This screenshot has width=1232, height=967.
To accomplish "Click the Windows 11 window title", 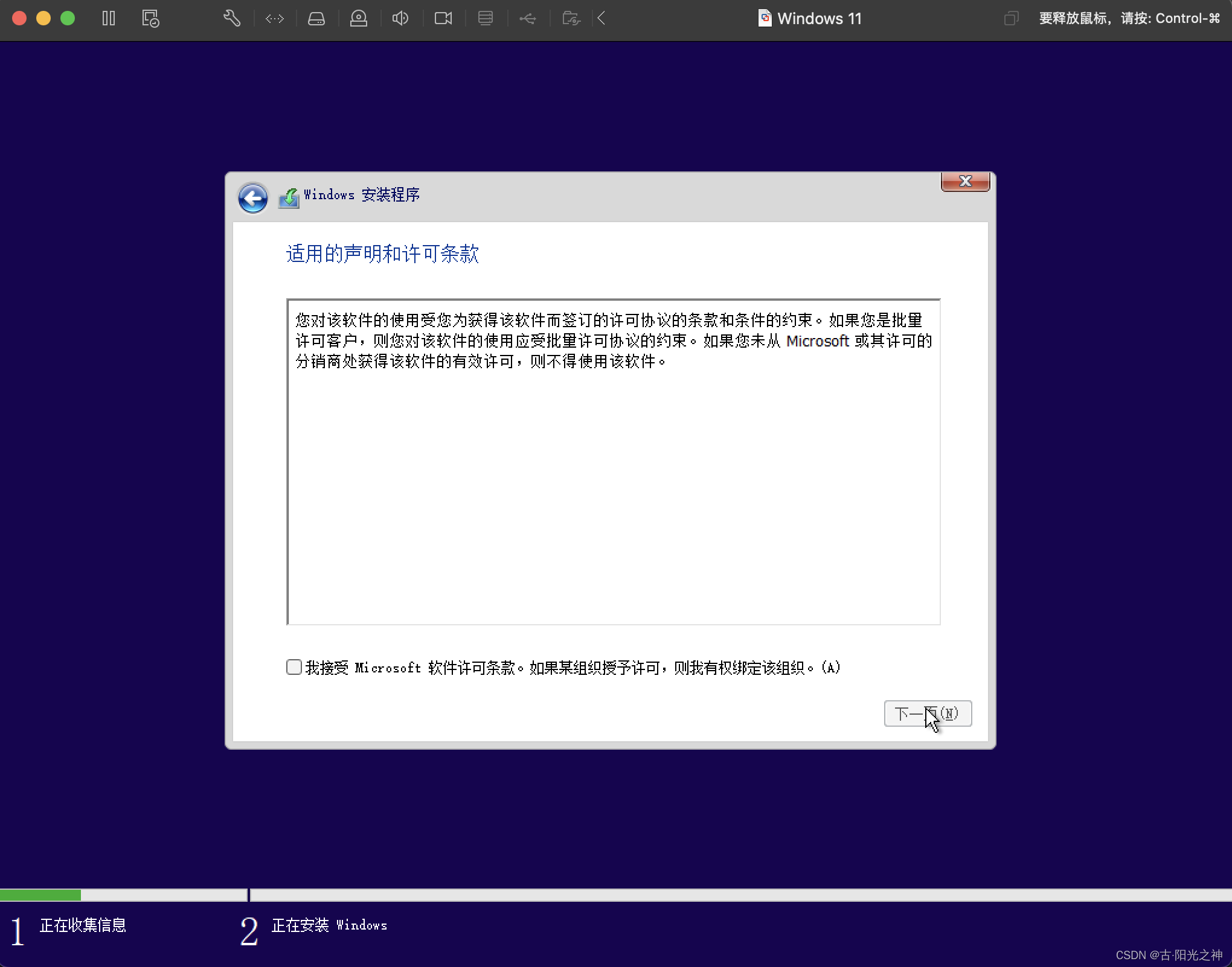I will coord(818,19).
